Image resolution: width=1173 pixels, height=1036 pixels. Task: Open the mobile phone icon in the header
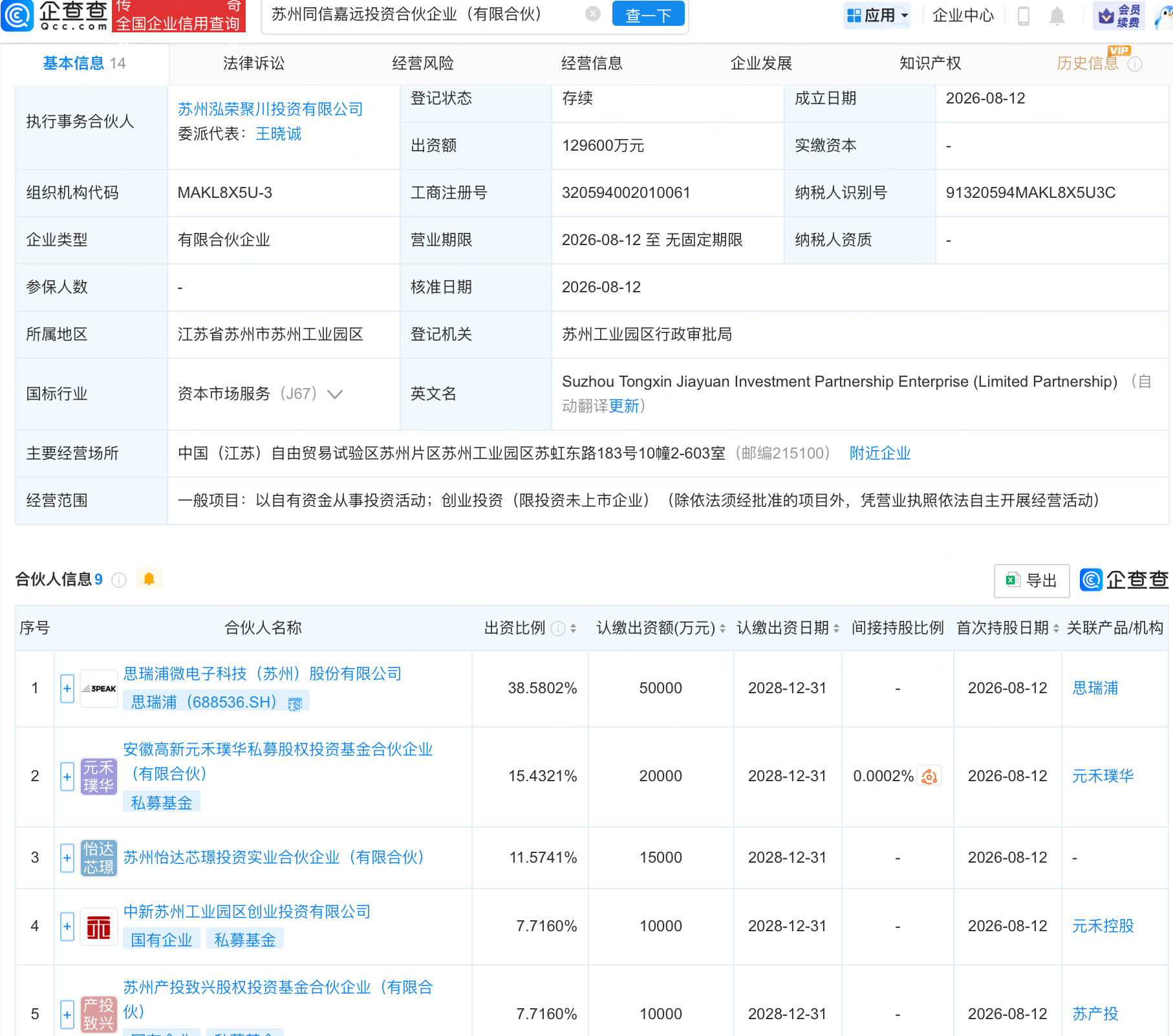(x=1023, y=16)
